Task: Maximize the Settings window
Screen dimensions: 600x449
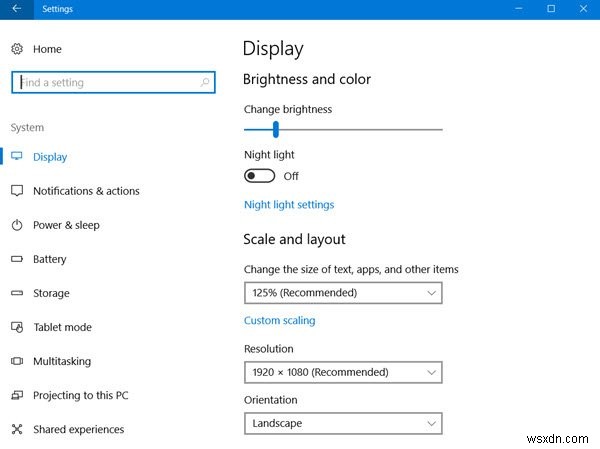Action: [551, 8]
